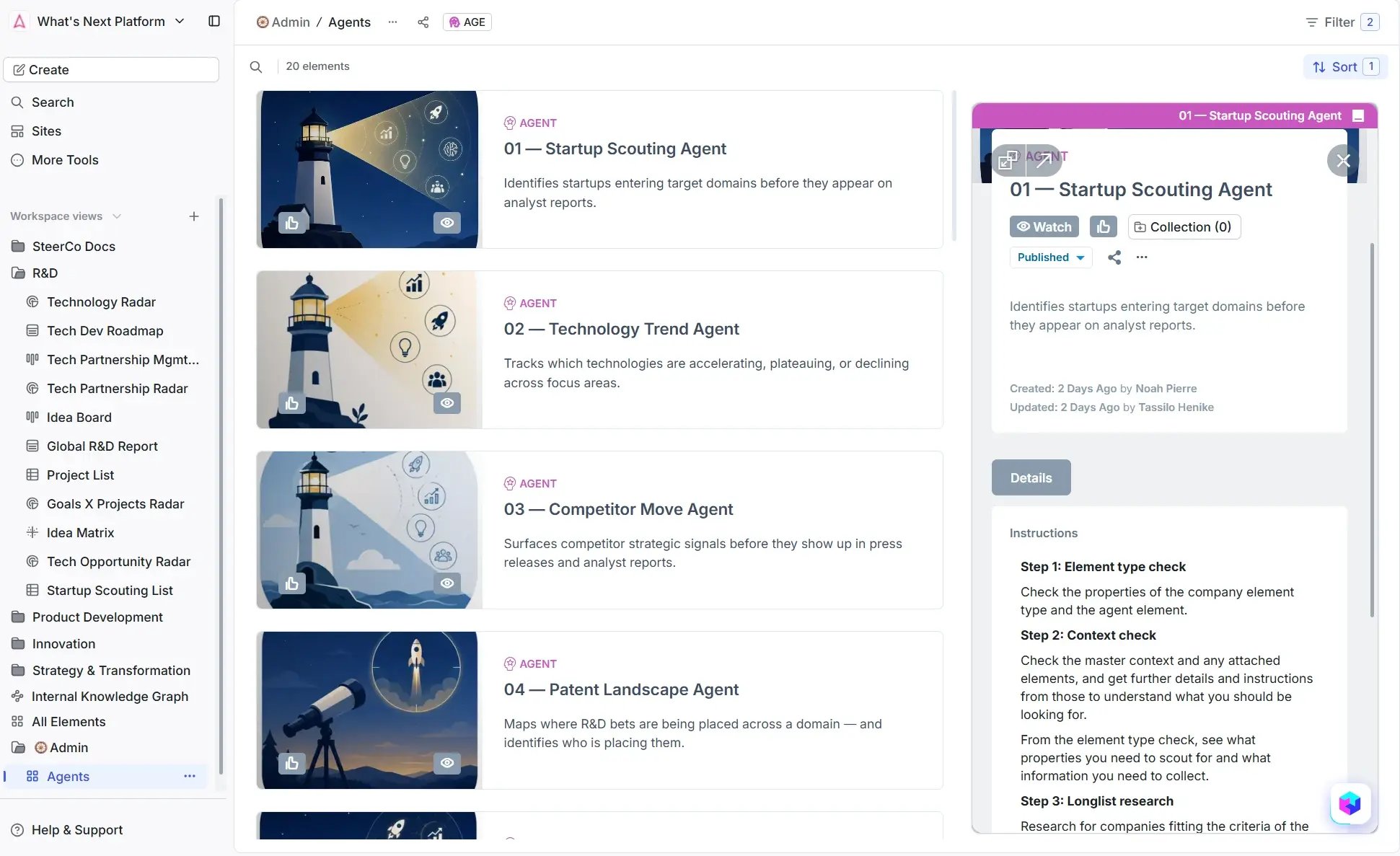
Task: Open the Collection (0) button
Action: [x=1184, y=226]
